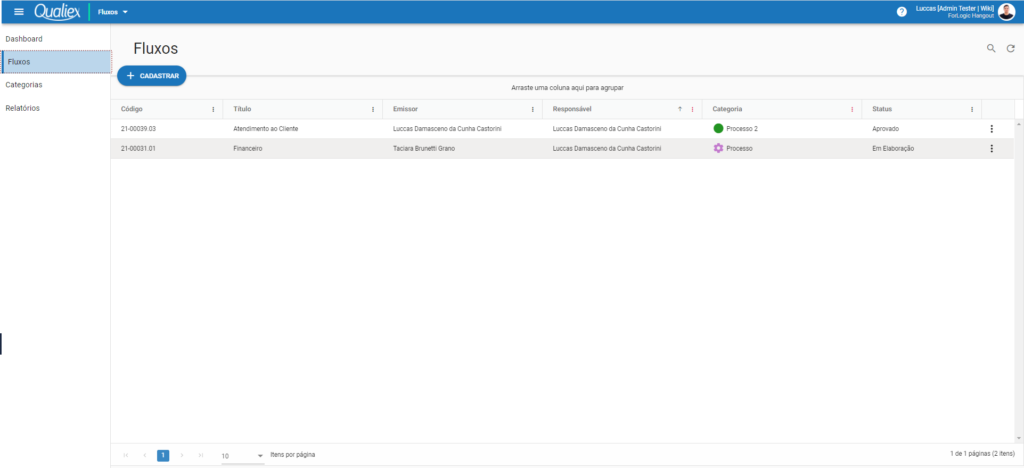Open the hamburger main menu

tap(19, 12)
